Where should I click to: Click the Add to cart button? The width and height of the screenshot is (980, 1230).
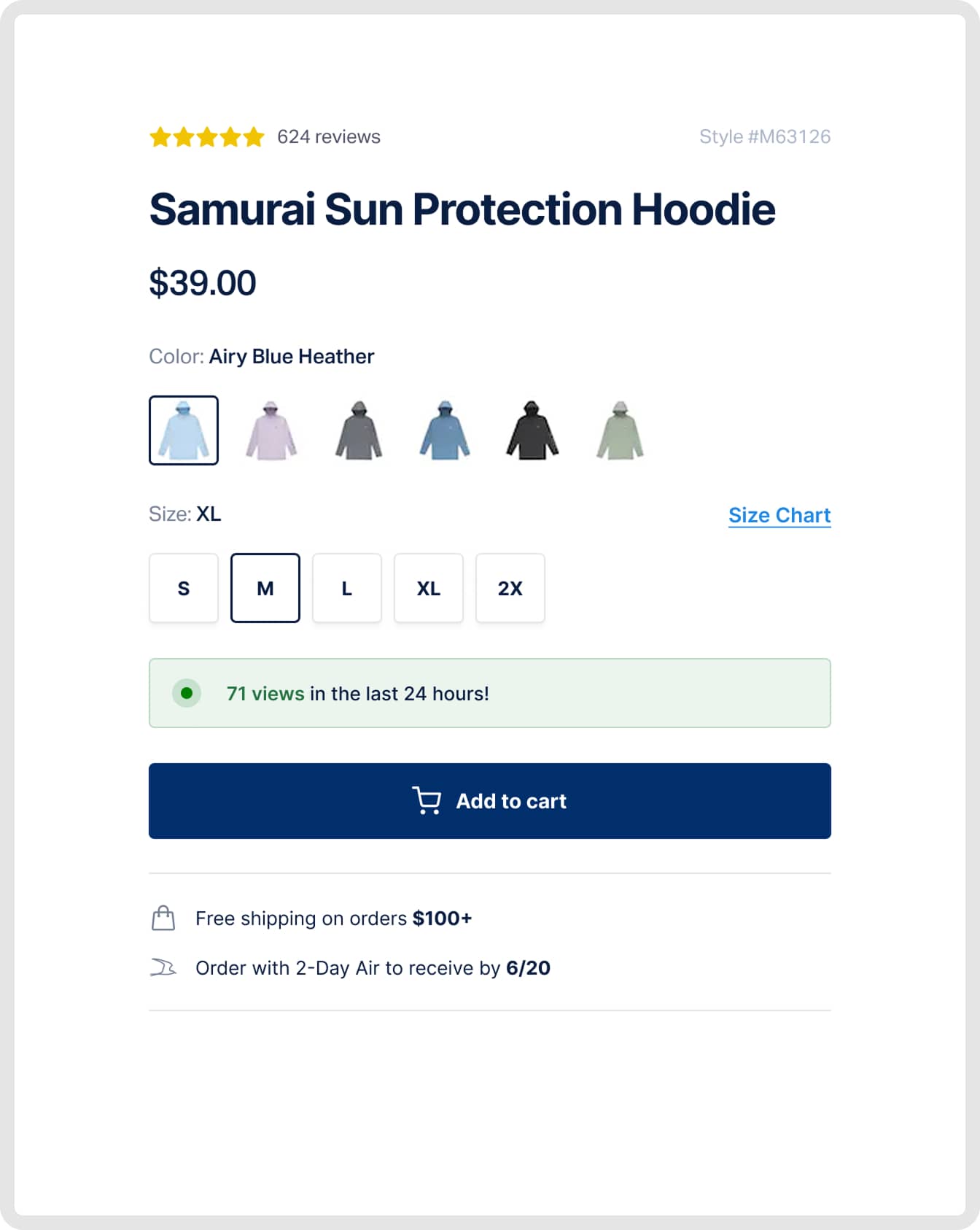point(489,800)
